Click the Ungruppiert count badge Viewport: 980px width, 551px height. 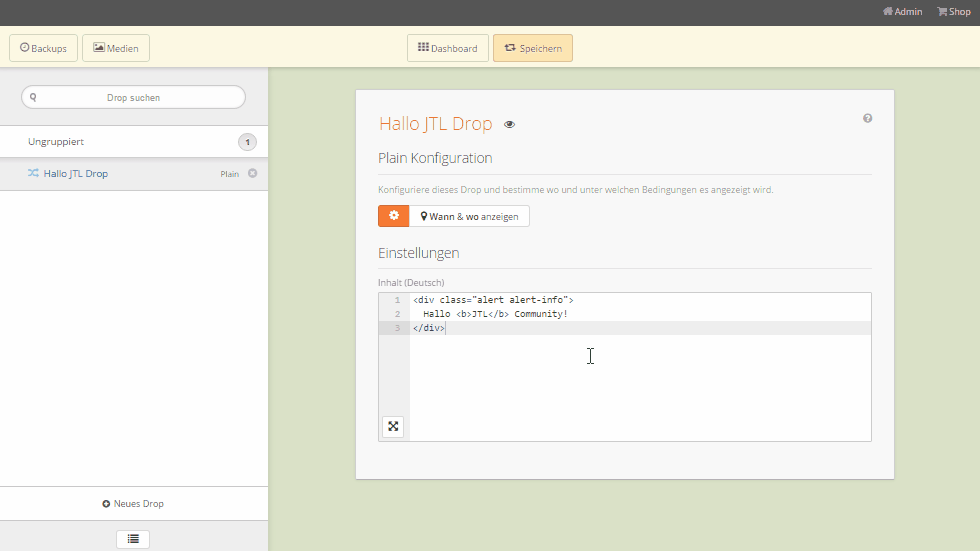tap(247, 142)
